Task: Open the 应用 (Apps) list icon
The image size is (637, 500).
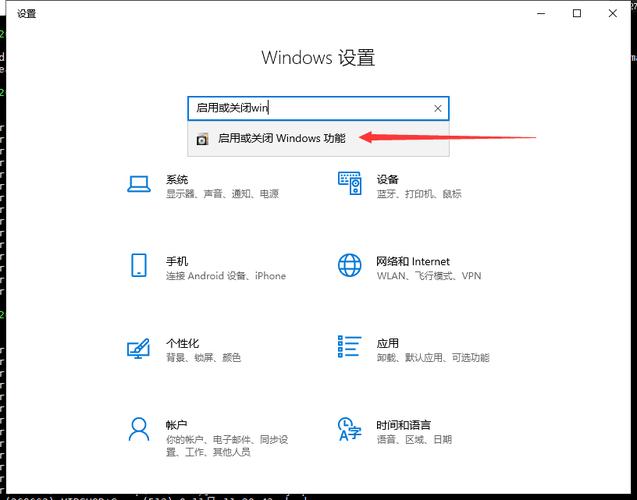Action: click(x=349, y=346)
